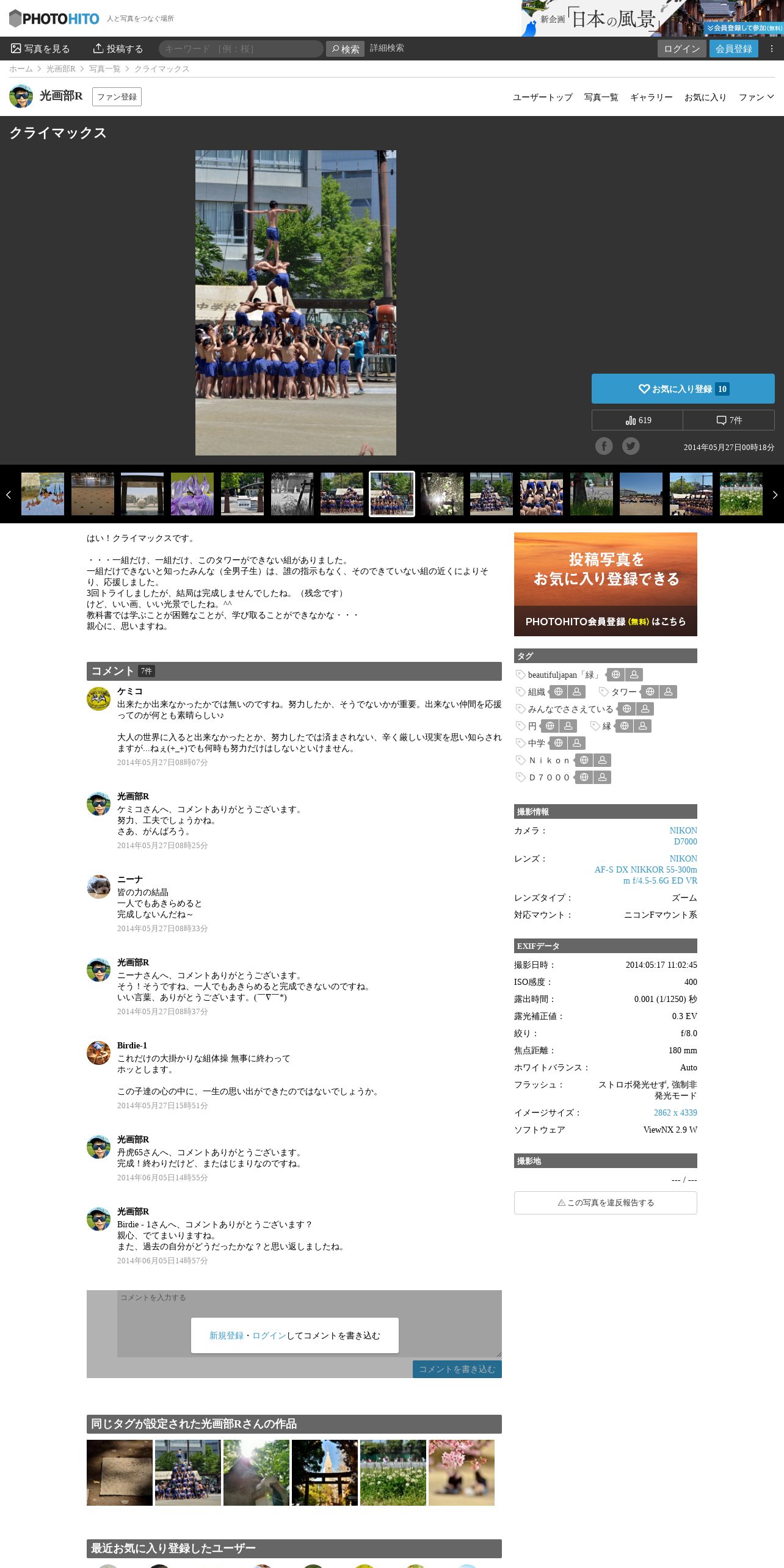The image size is (784, 1568).
Task: Open the 写真を見る menu
Action: click(40, 49)
